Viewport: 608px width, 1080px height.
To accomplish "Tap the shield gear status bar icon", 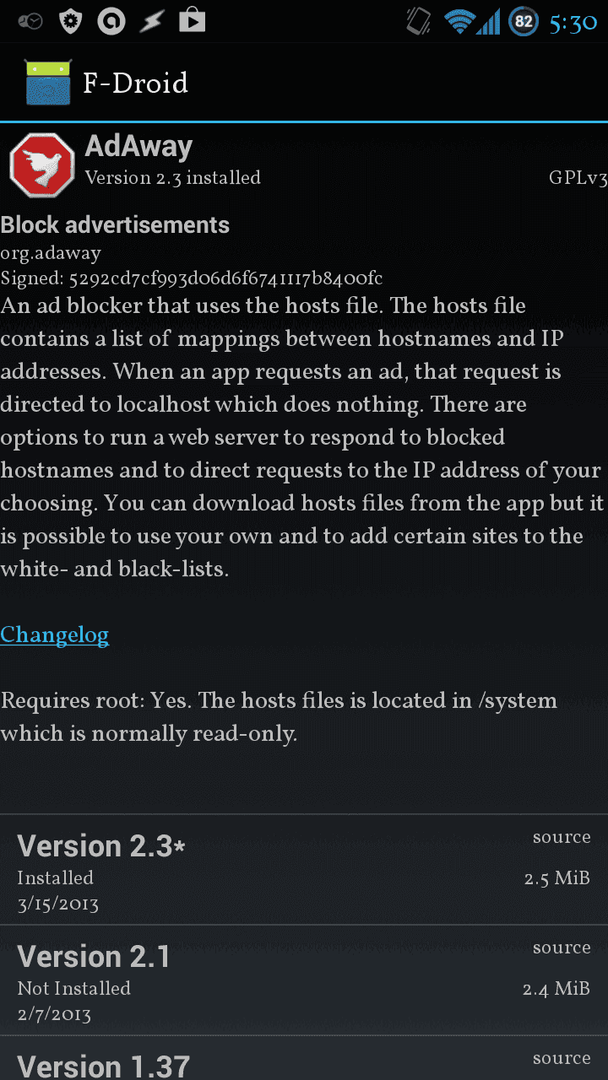I will tap(71, 21).
